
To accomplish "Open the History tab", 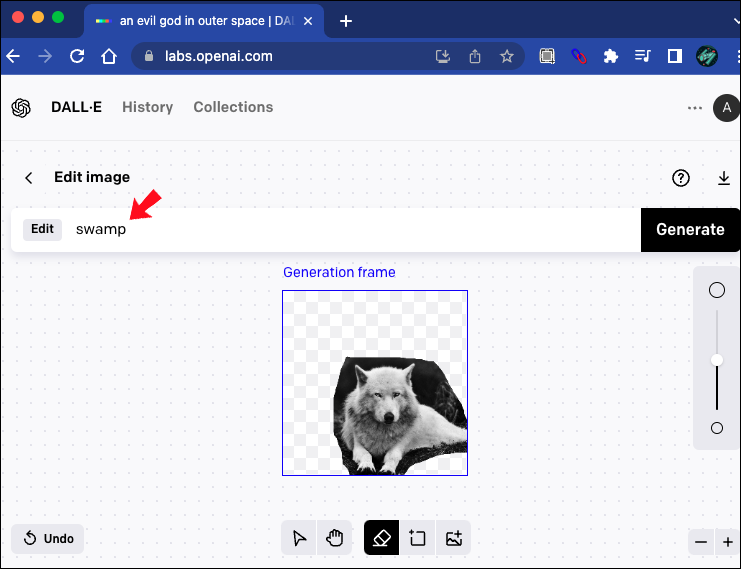I will pyautogui.click(x=147, y=107).
